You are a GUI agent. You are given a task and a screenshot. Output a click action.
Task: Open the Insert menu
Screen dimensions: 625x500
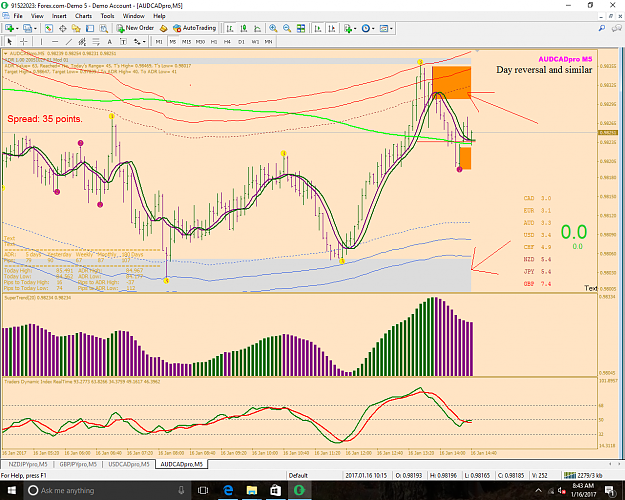pyautogui.click(x=59, y=16)
